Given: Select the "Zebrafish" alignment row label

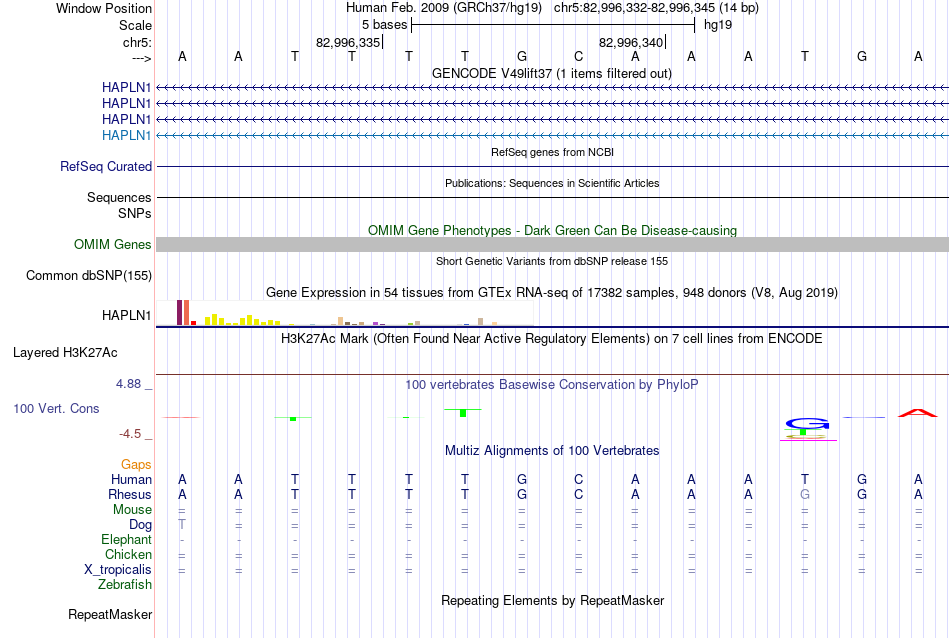Looking at the screenshot, I should [x=125, y=585].
